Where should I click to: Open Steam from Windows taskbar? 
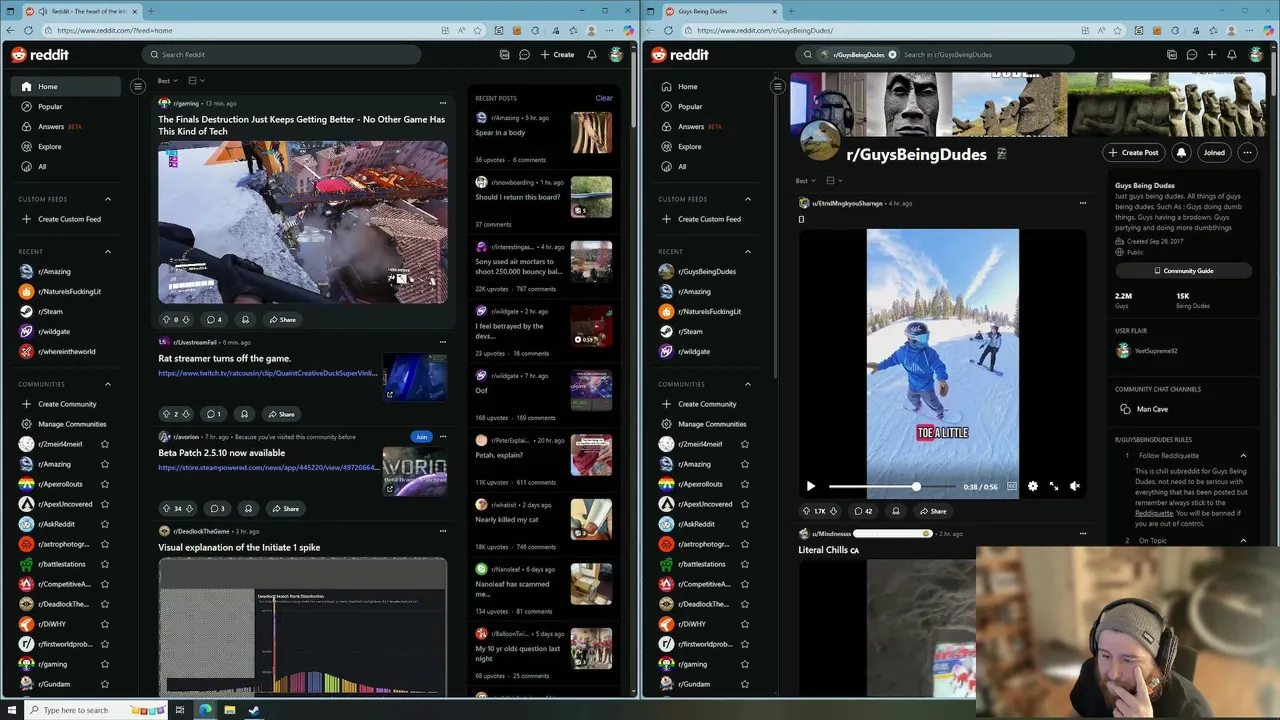[x=253, y=710]
